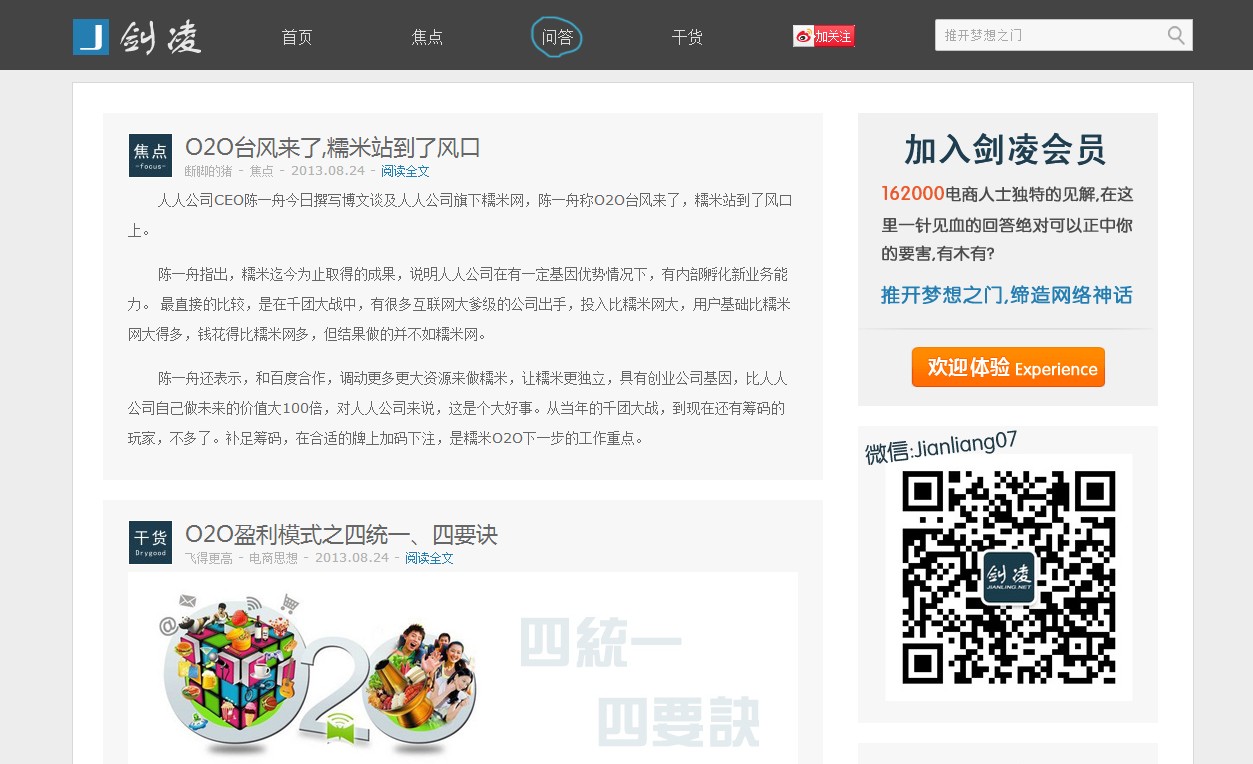
Task: Click 阅读全文 under the 糯米 article
Action: coord(405,171)
